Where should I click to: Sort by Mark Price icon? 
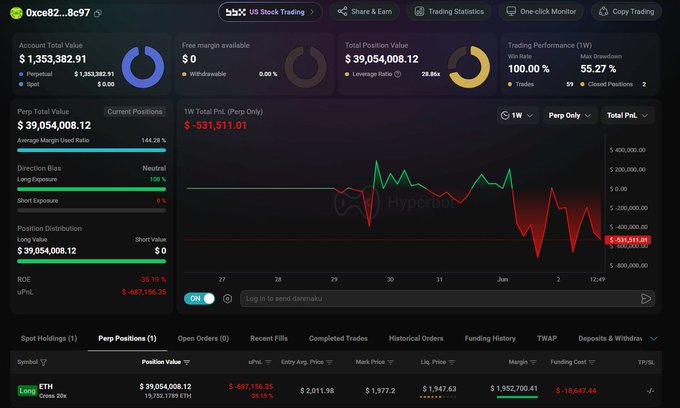click(x=390, y=362)
